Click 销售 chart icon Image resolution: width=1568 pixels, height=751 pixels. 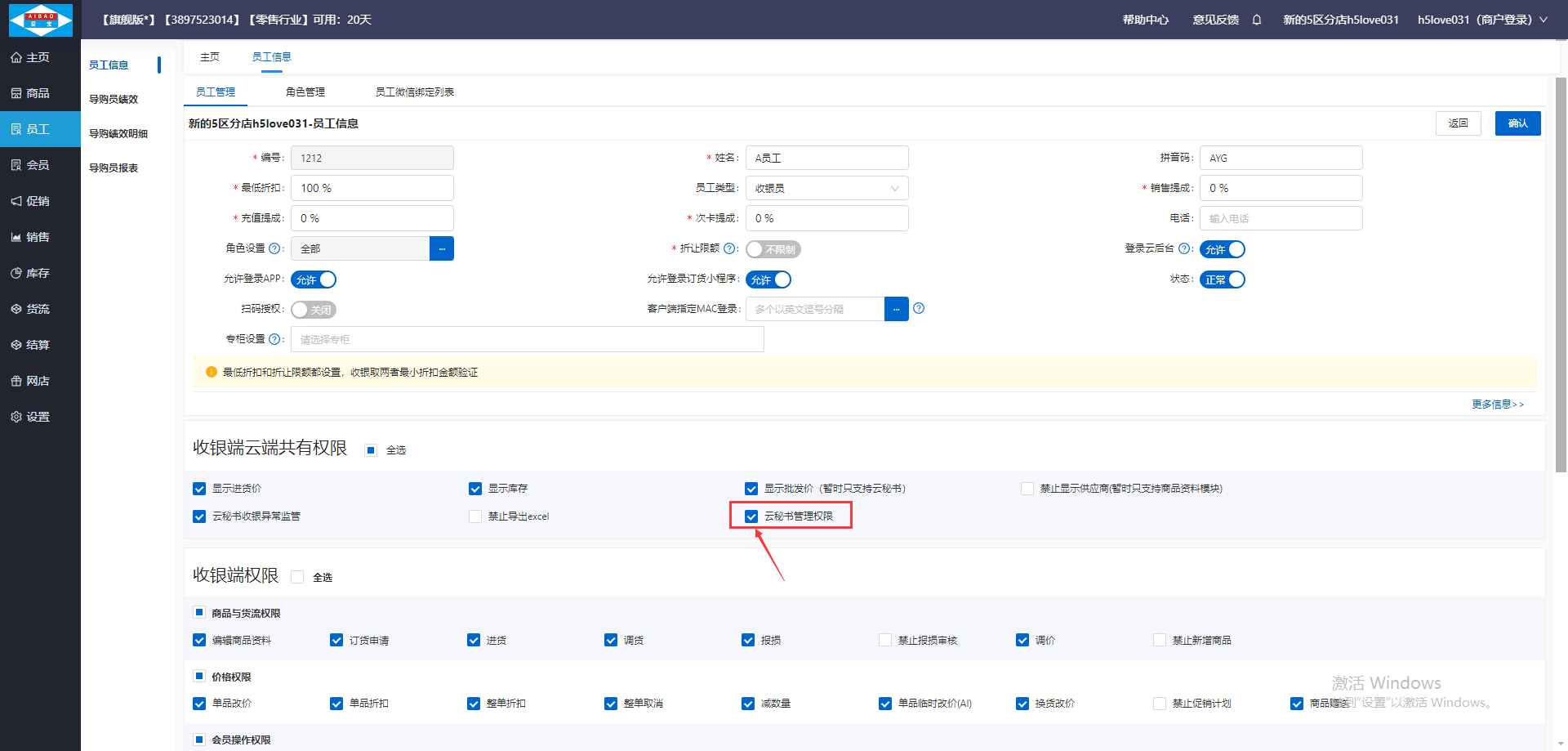pos(16,237)
